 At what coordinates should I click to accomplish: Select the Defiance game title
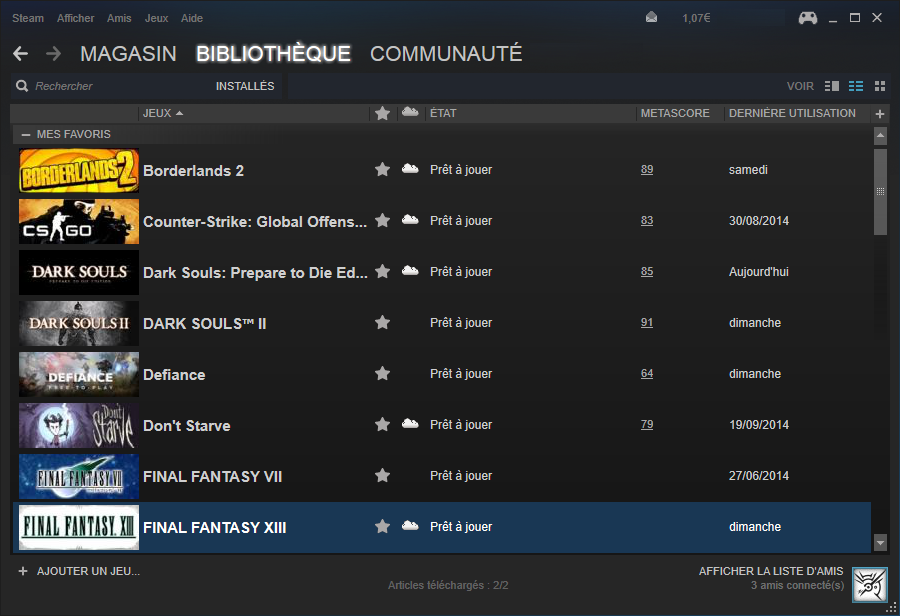tap(174, 375)
